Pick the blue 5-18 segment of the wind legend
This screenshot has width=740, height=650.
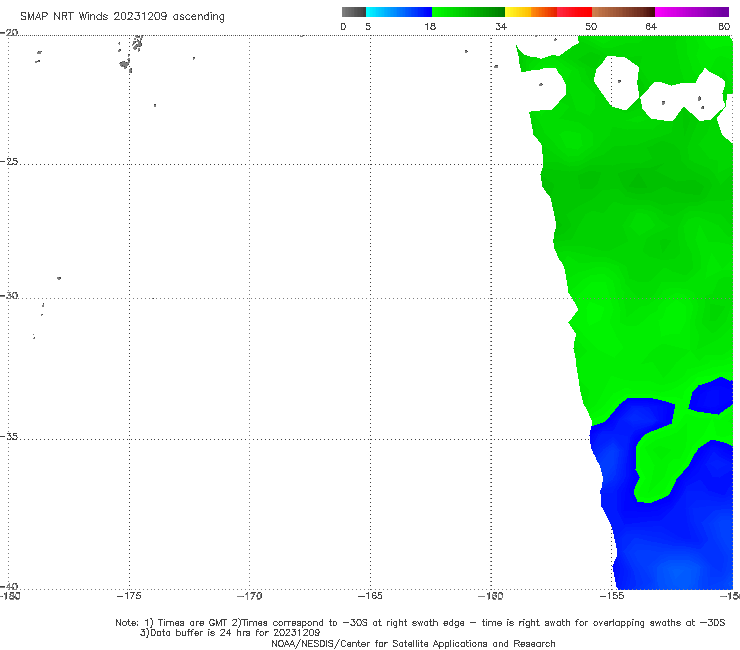pos(399,12)
